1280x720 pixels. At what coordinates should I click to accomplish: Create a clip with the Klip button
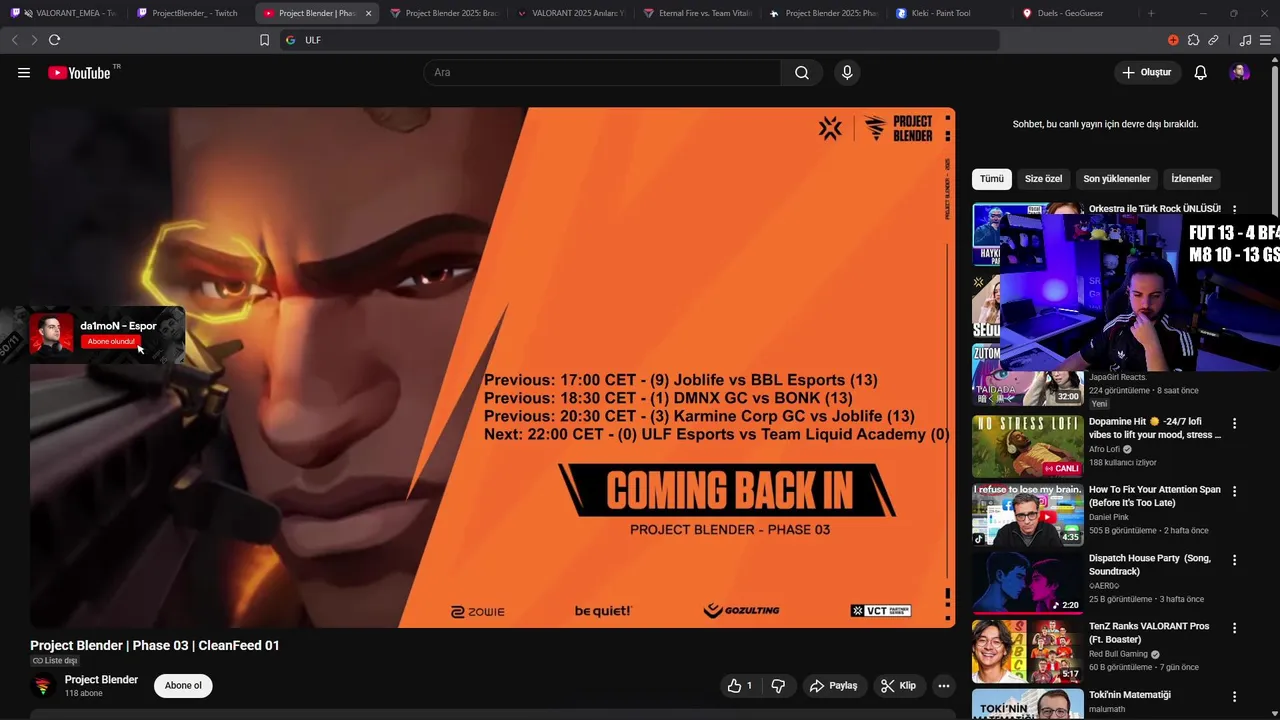[898, 686]
